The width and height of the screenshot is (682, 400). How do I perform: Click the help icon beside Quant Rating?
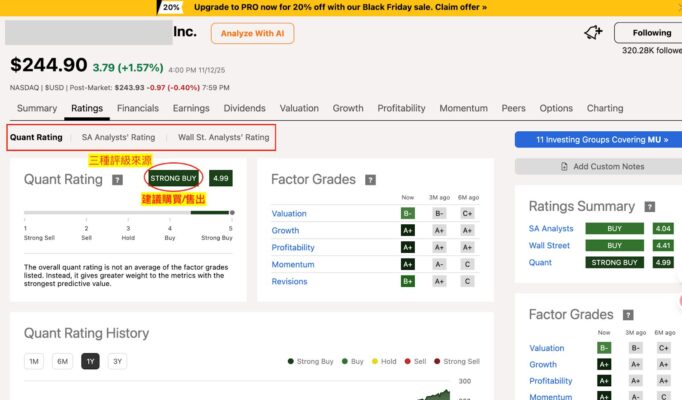point(118,180)
